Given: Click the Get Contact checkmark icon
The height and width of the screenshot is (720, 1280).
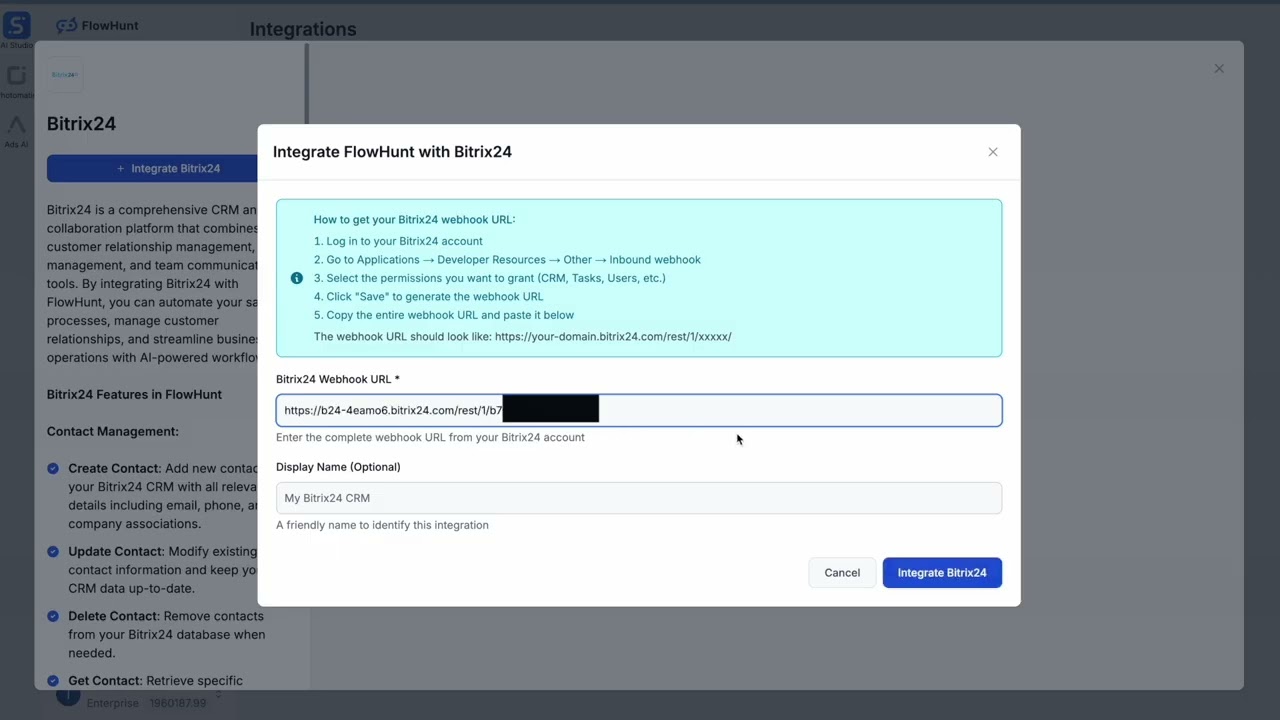Looking at the screenshot, I should 54,681.
